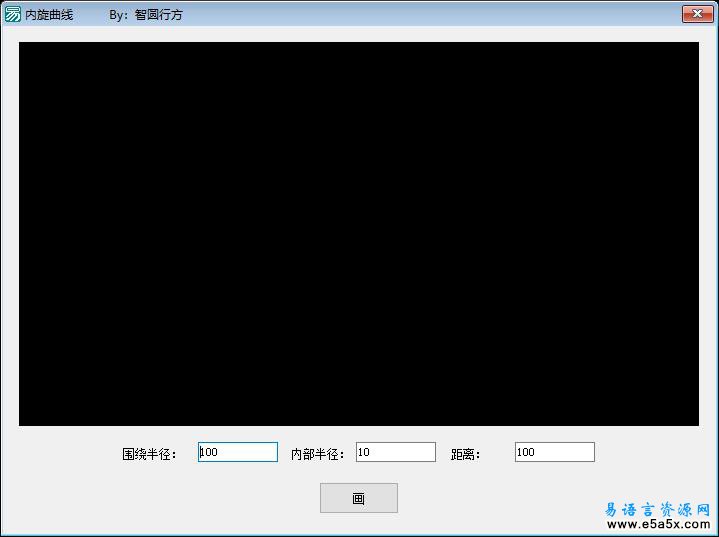Click the 内部半径 label

tap(317, 454)
